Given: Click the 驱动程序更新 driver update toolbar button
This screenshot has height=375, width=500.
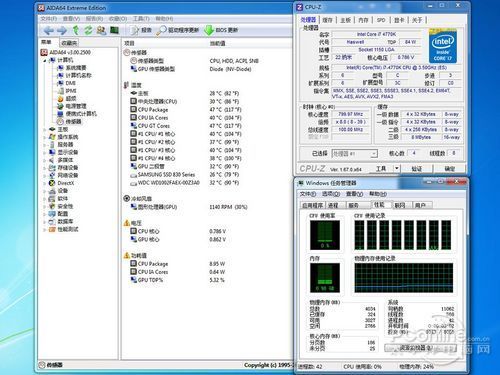Looking at the screenshot, I should 178,30.
